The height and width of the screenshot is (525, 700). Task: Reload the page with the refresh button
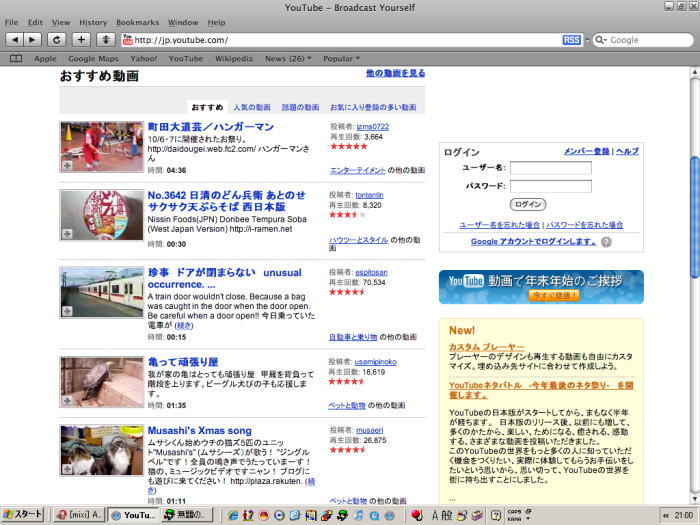(x=56, y=40)
